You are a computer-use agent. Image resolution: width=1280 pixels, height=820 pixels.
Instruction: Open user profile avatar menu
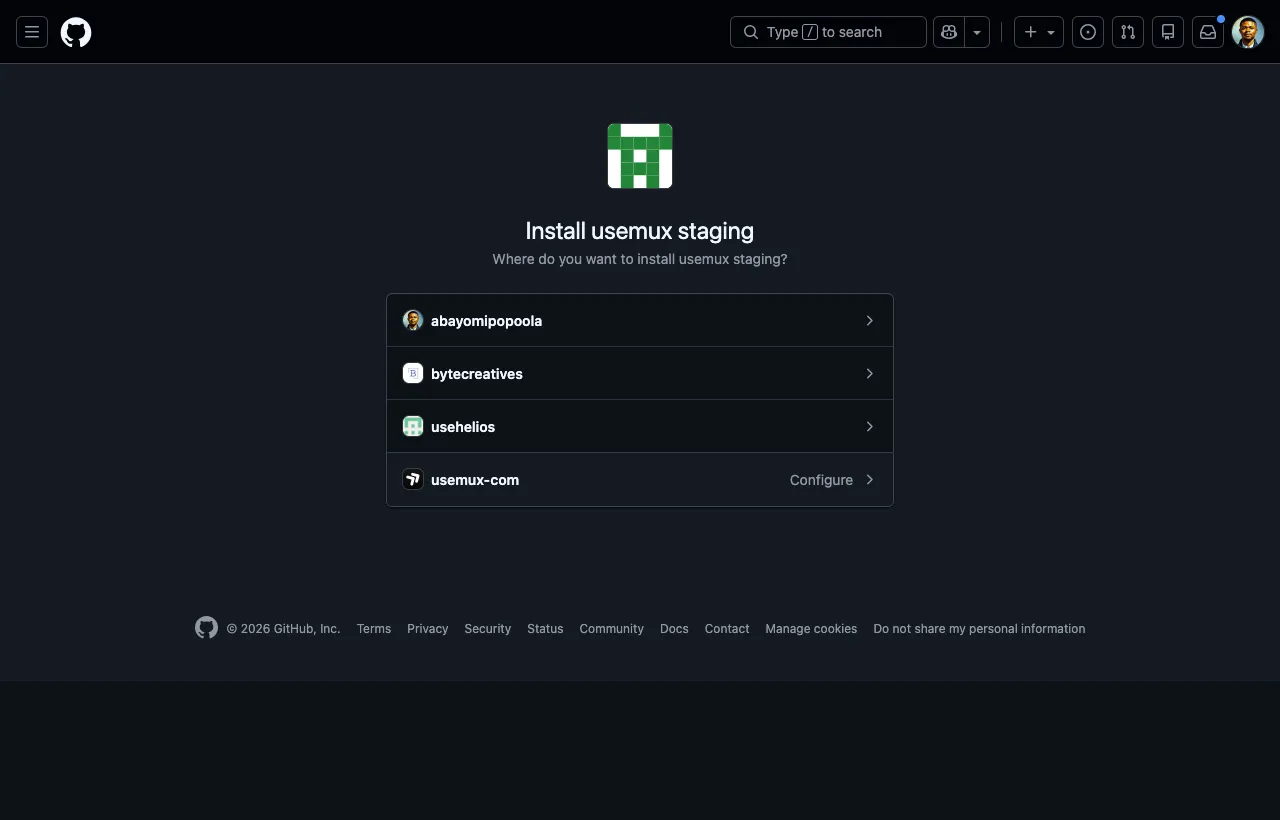[x=1248, y=32]
